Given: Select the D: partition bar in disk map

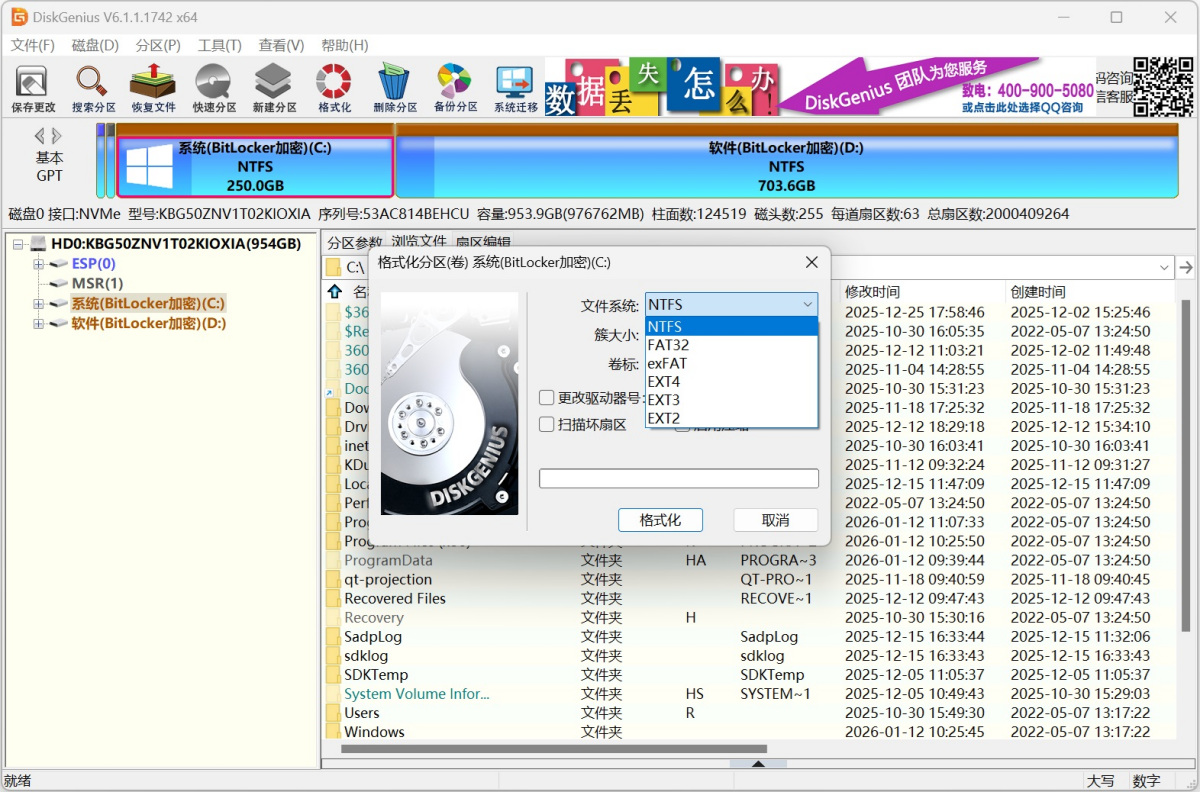Looking at the screenshot, I should click(x=786, y=167).
